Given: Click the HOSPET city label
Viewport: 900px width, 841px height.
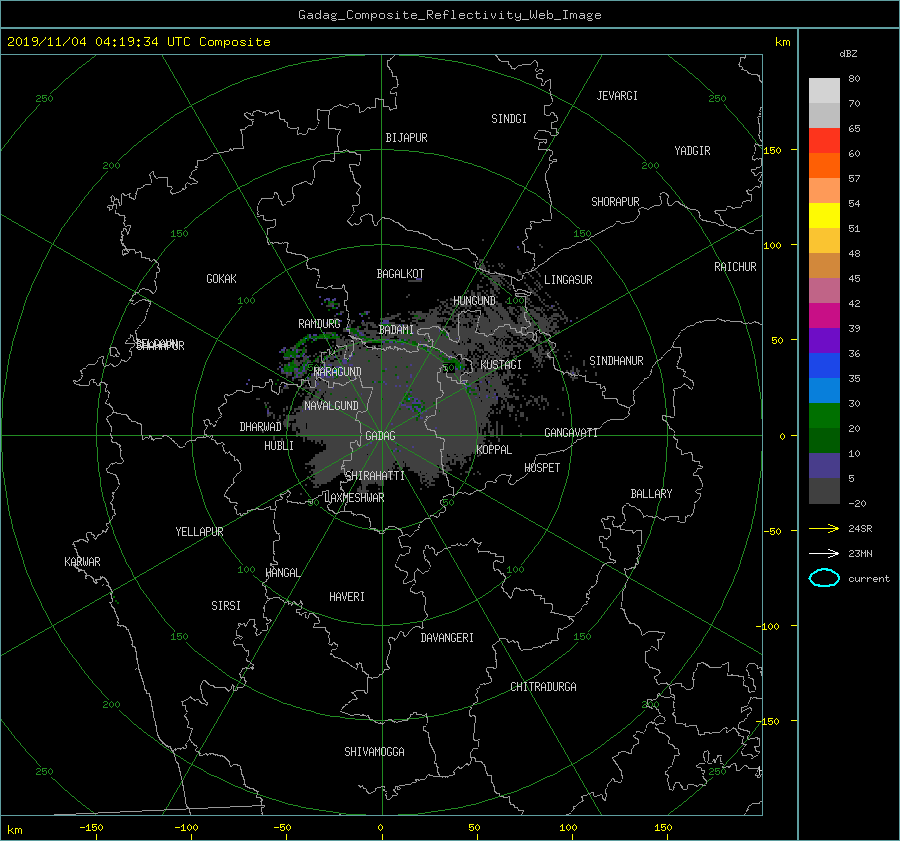Looking at the screenshot, I should pos(542,468).
